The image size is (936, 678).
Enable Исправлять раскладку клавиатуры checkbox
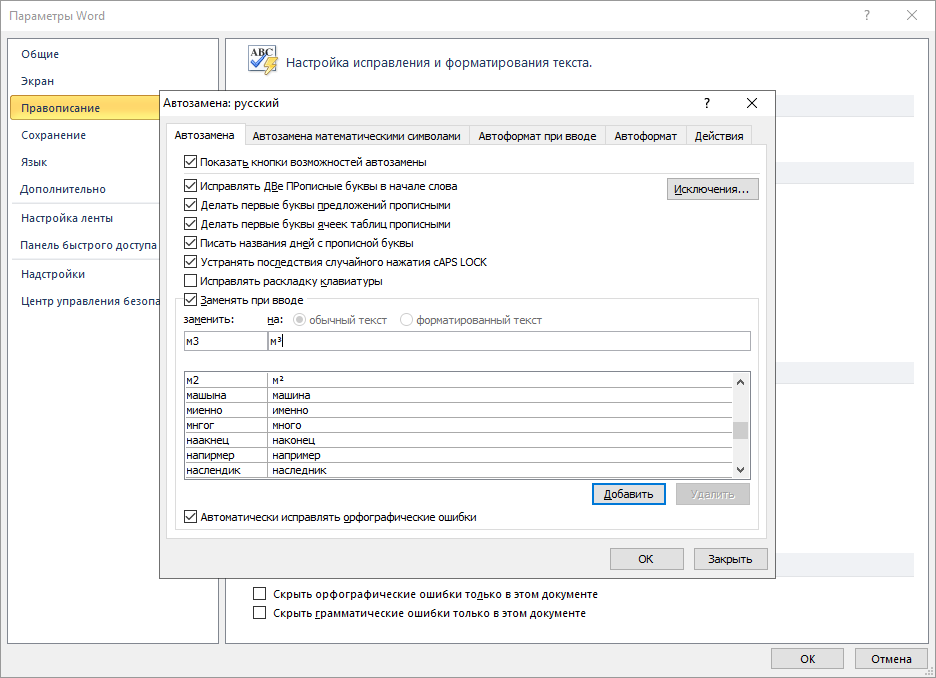tap(190, 281)
